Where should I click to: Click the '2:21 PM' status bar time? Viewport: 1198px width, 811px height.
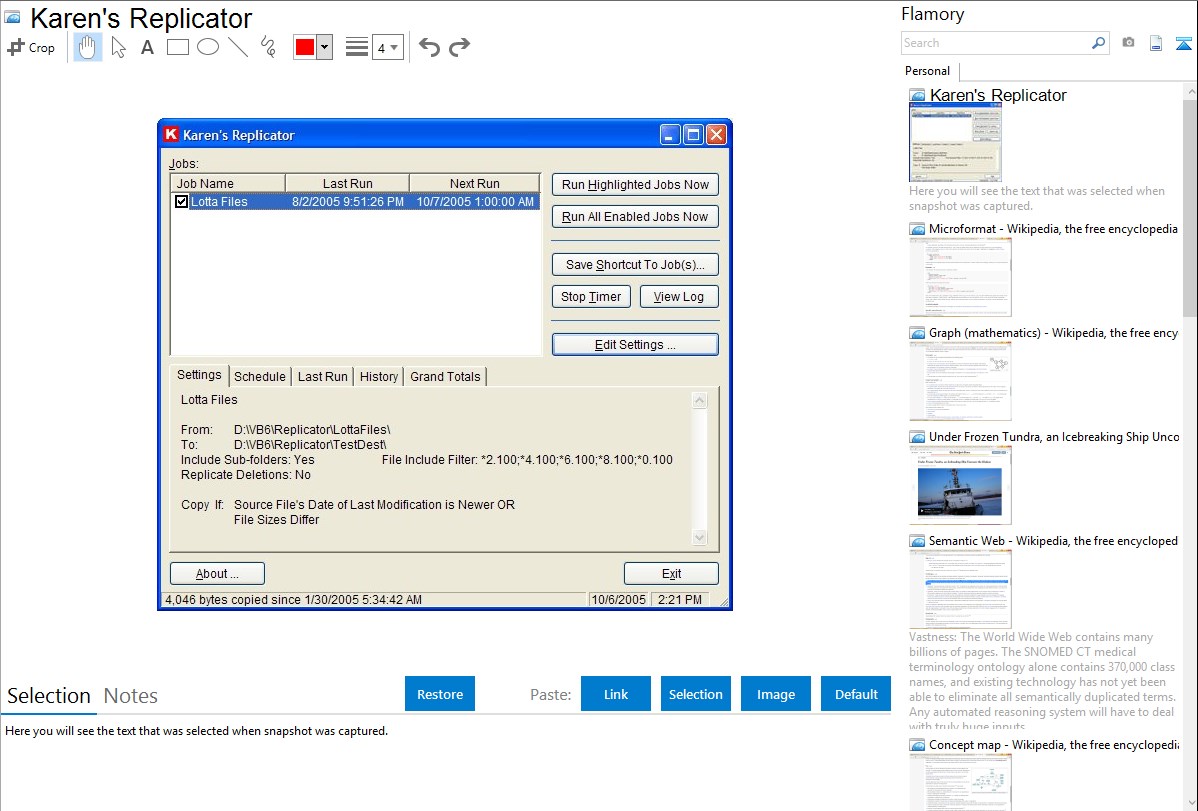coord(680,600)
